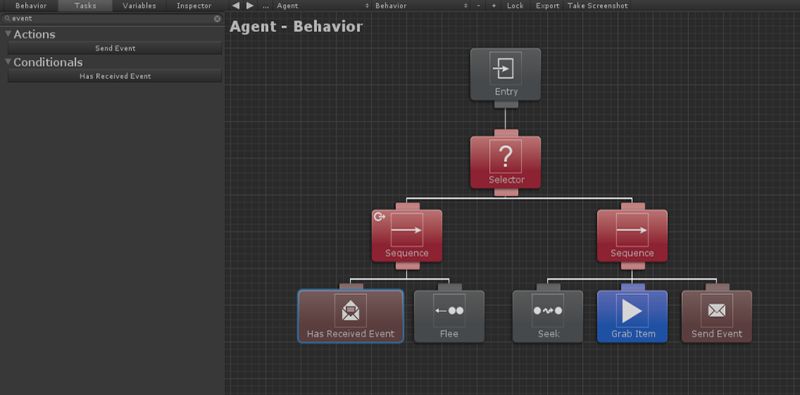Click Take Screenshot button

point(597,6)
